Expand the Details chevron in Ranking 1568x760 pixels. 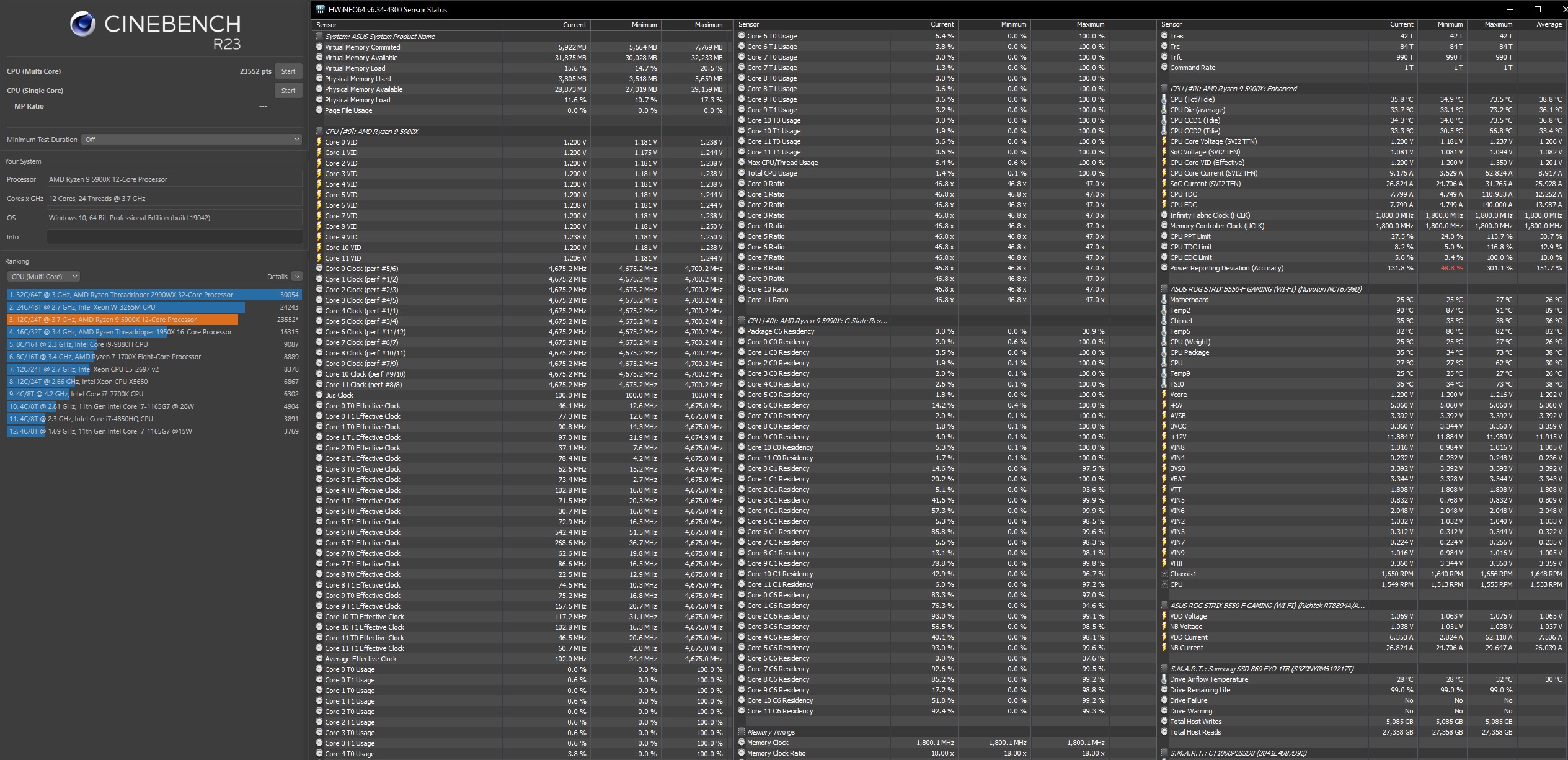click(297, 277)
